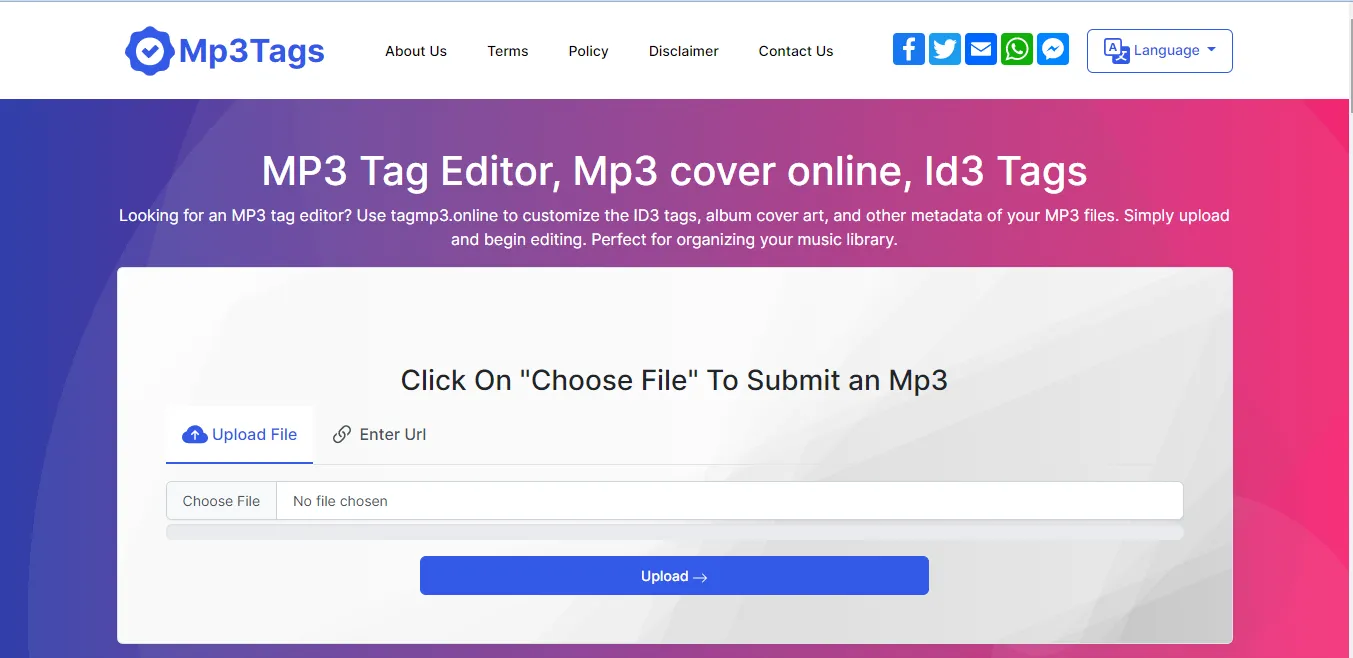This screenshot has height=658, width=1353.
Task: Click the link icon beside Enter Url
Action: (x=343, y=434)
